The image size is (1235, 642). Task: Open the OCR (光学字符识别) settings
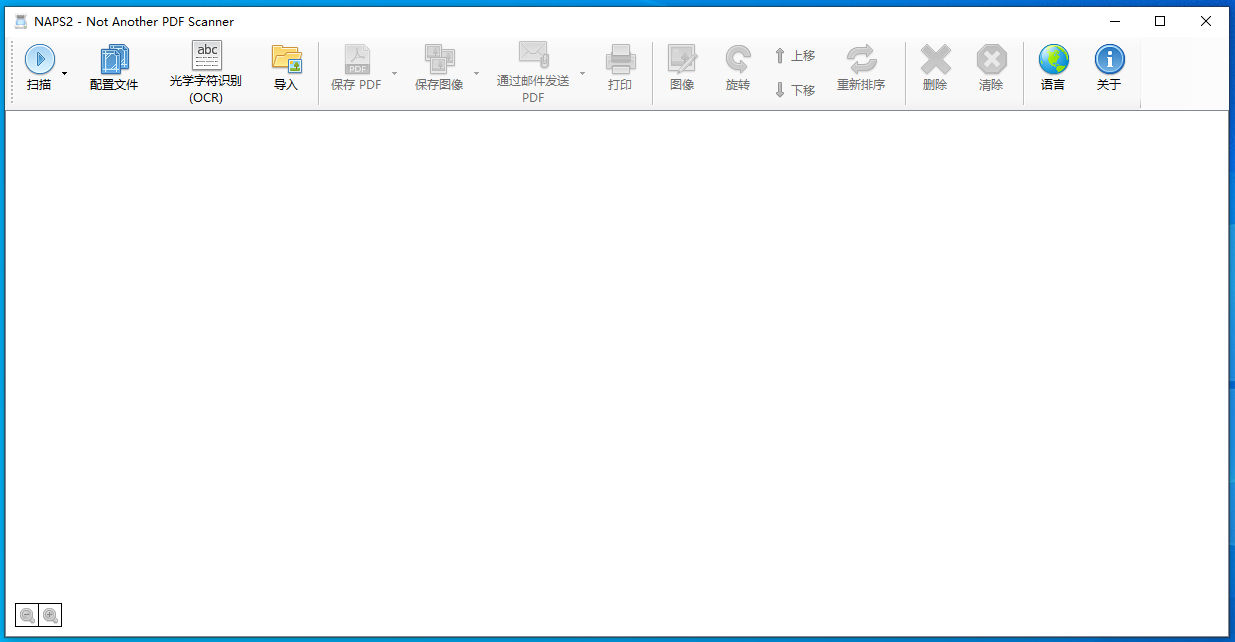pyautogui.click(x=206, y=71)
